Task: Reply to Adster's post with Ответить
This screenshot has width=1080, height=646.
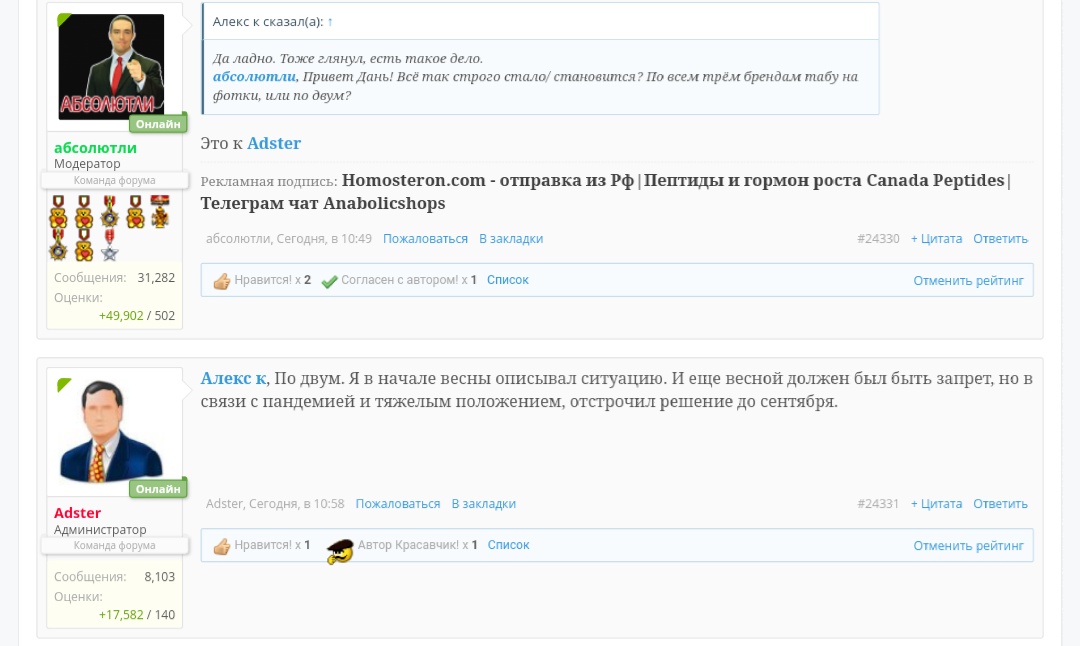Action: 1000,504
